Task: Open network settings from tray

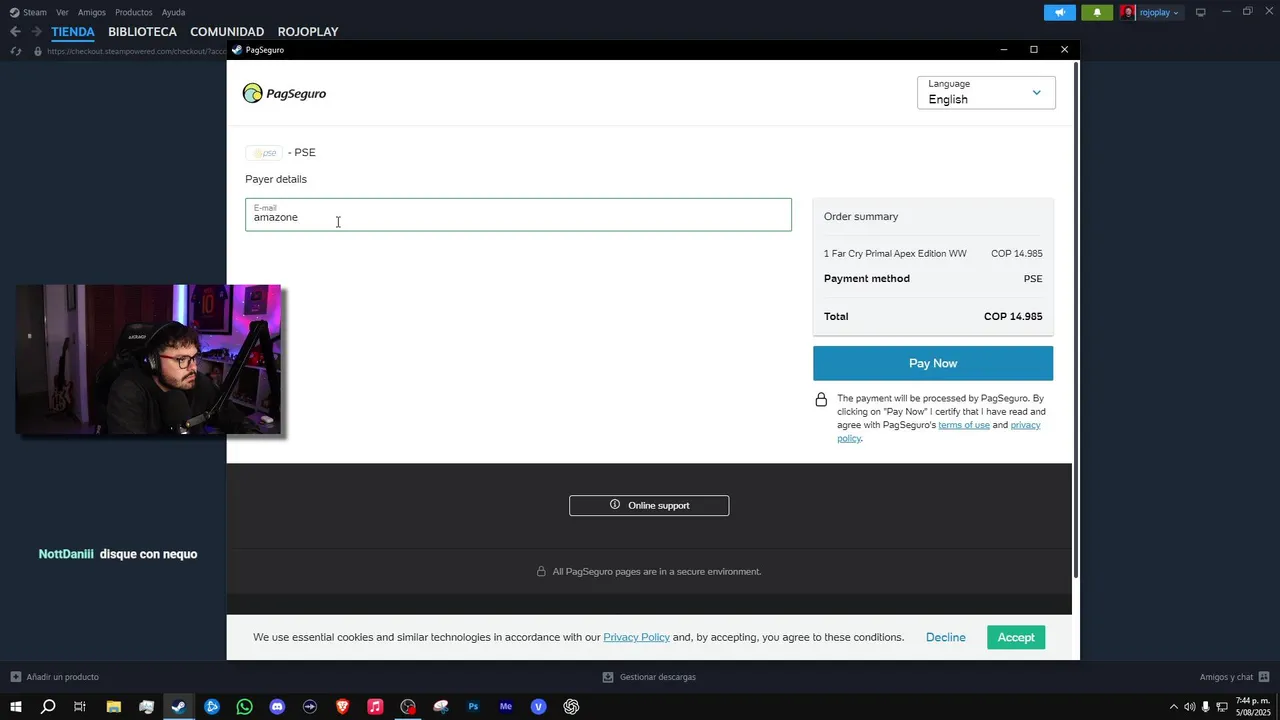Action: [x=1222, y=707]
